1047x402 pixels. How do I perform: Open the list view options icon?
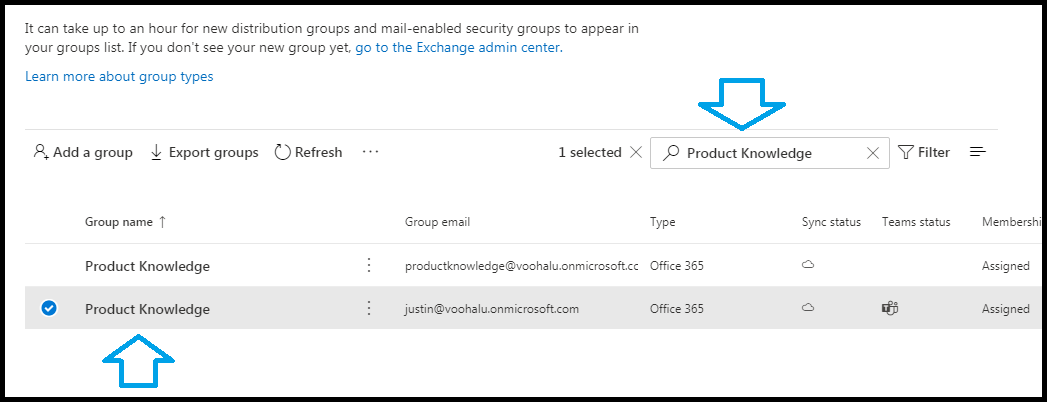pyautogui.click(x=978, y=152)
